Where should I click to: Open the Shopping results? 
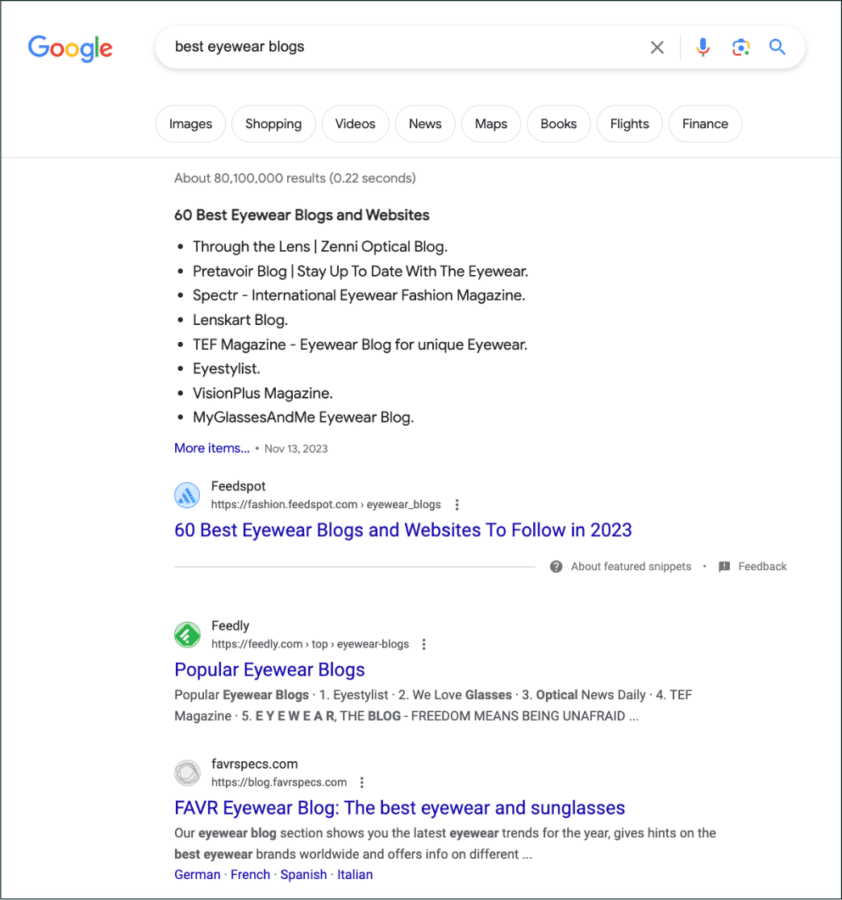coord(273,123)
